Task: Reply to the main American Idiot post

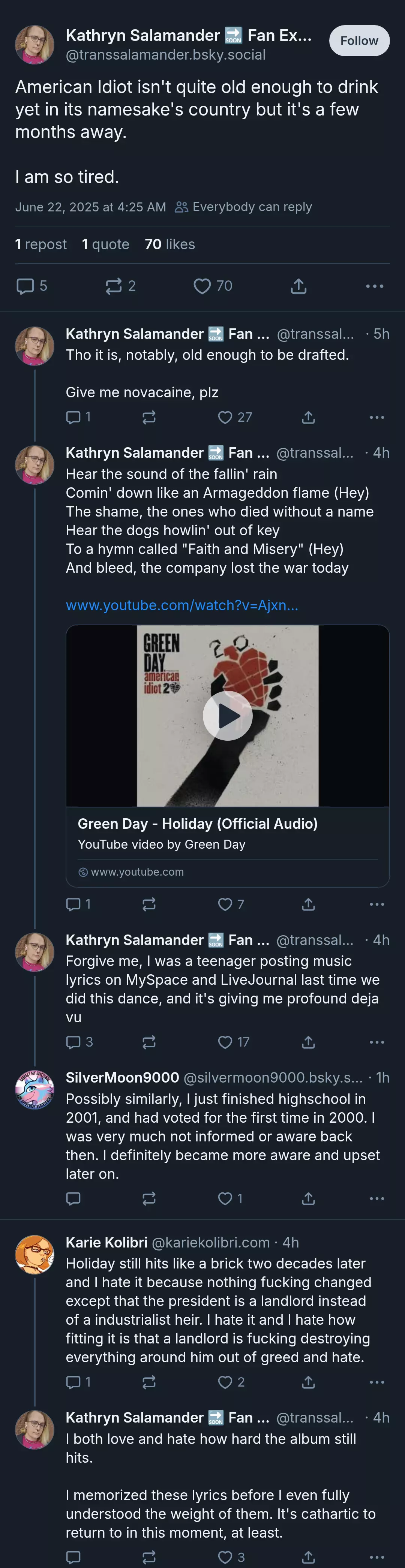Action: (x=31, y=286)
